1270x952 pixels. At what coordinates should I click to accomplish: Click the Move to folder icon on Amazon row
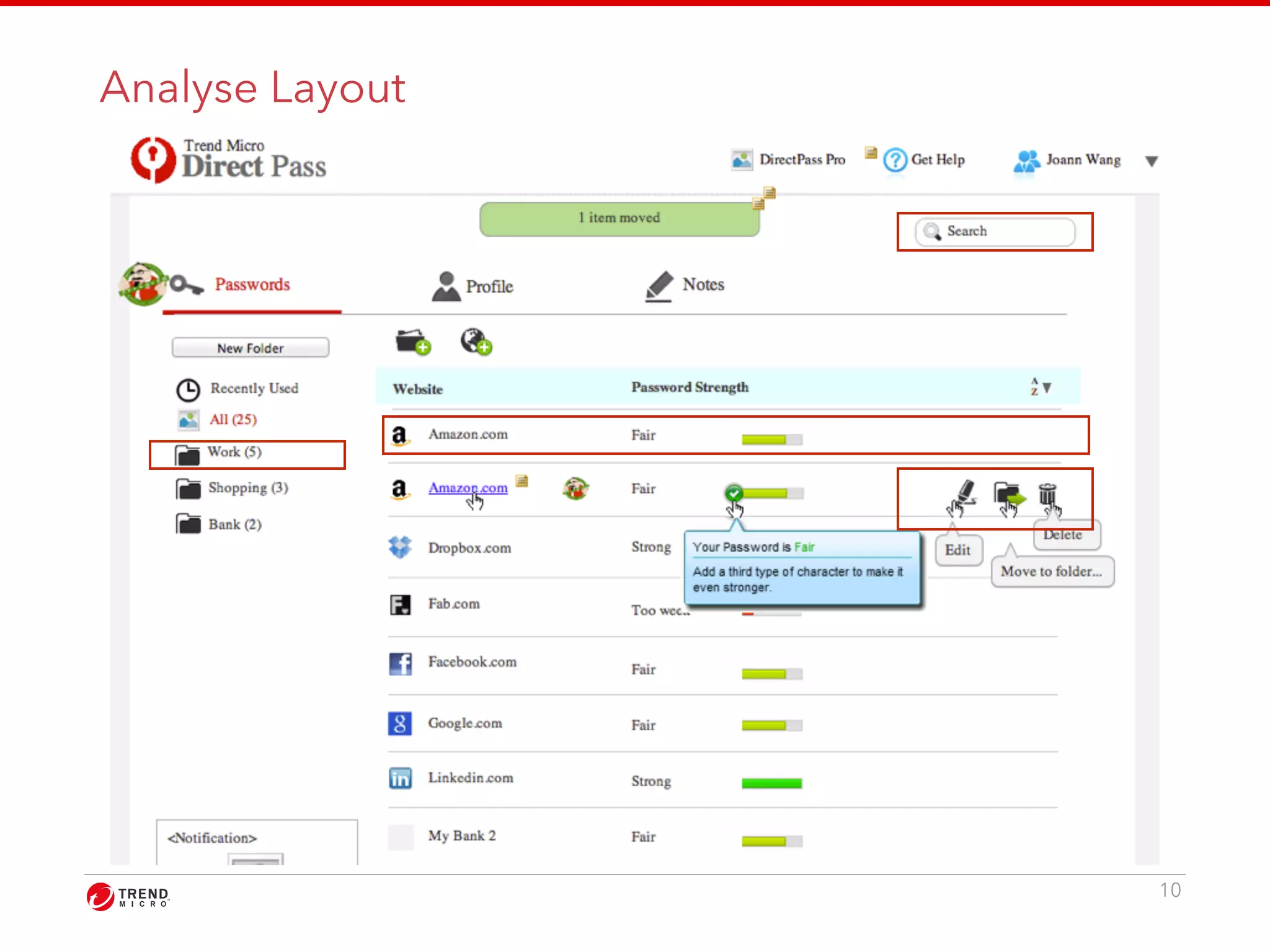(1010, 494)
